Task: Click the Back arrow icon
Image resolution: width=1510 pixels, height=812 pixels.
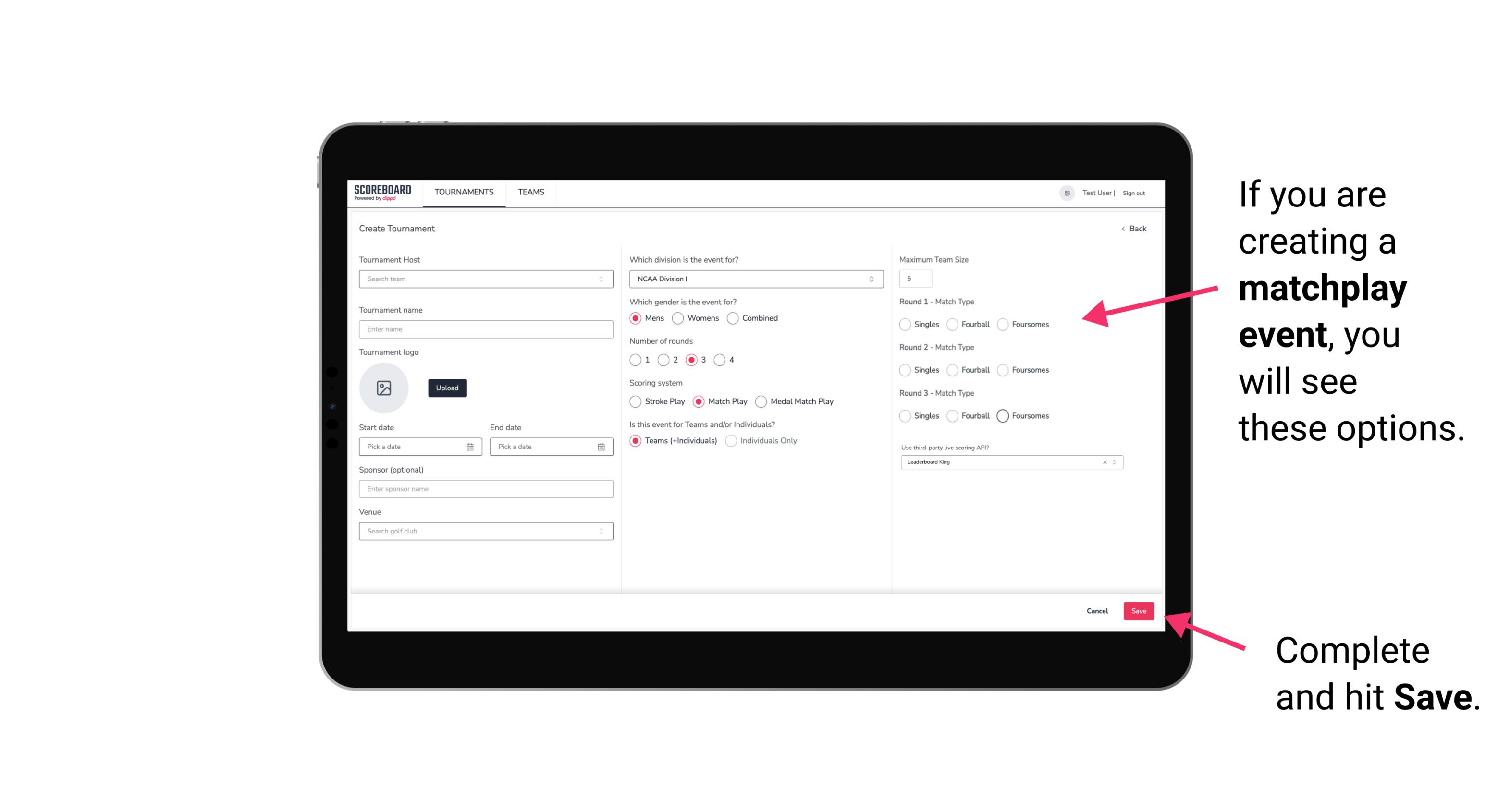Action: pyautogui.click(x=1121, y=228)
